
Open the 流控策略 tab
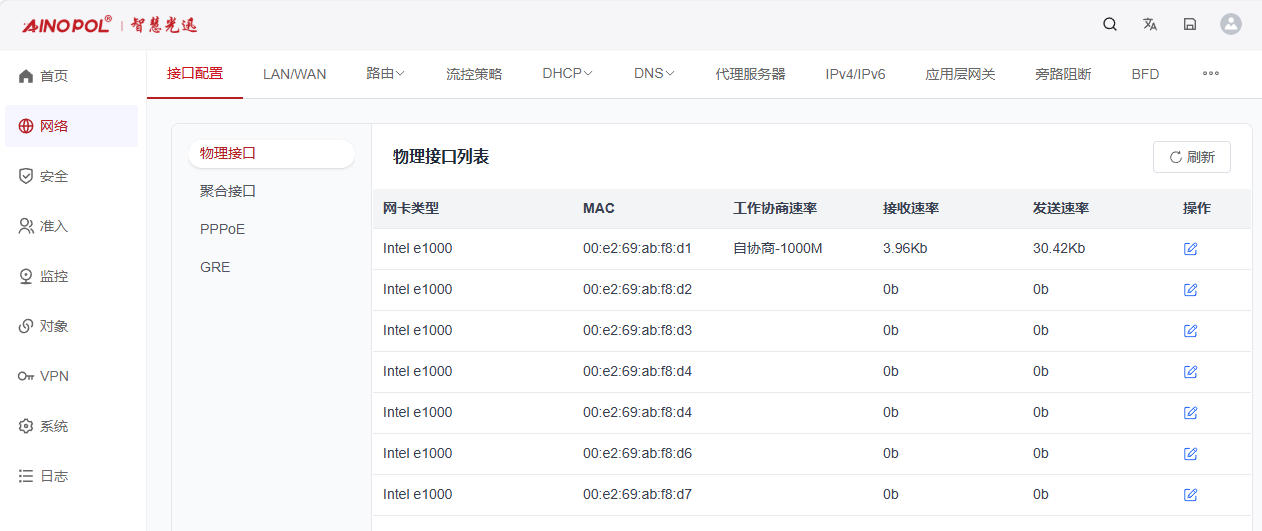click(x=474, y=74)
